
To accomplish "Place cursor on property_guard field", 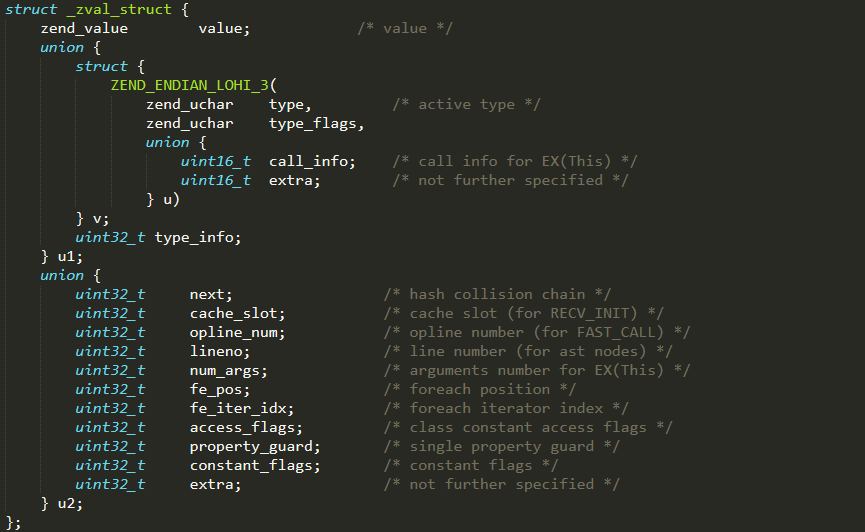I will (x=251, y=446).
